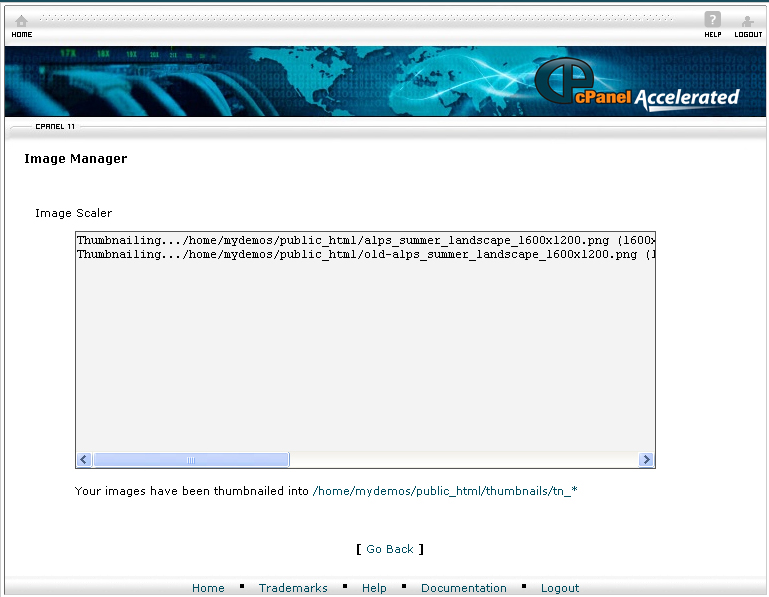Click the empty scrollbar track right of thumb
Screen dimensions: 769x597
(x=463, y=460)
